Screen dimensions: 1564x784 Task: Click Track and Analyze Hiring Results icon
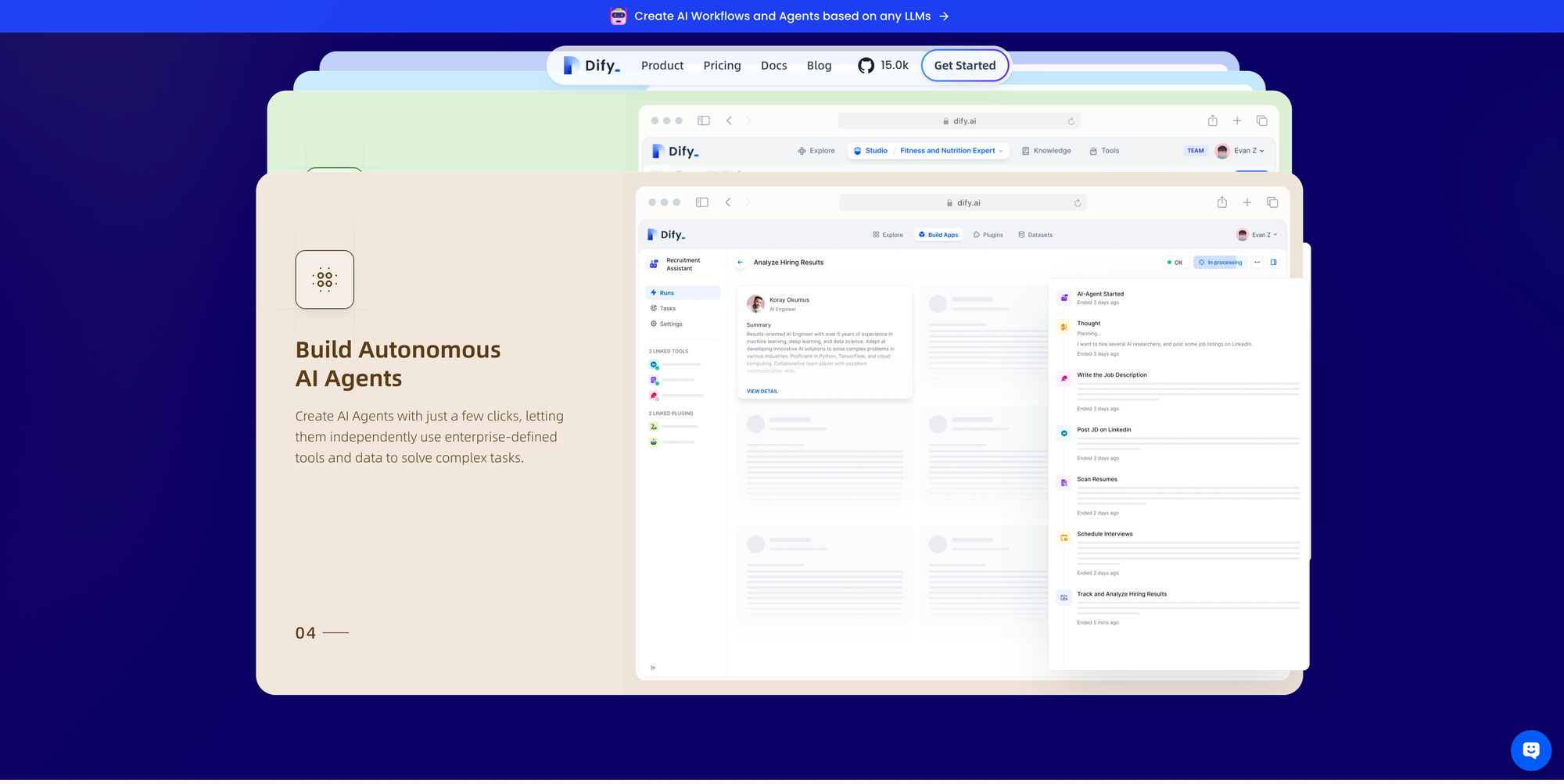1064,599
